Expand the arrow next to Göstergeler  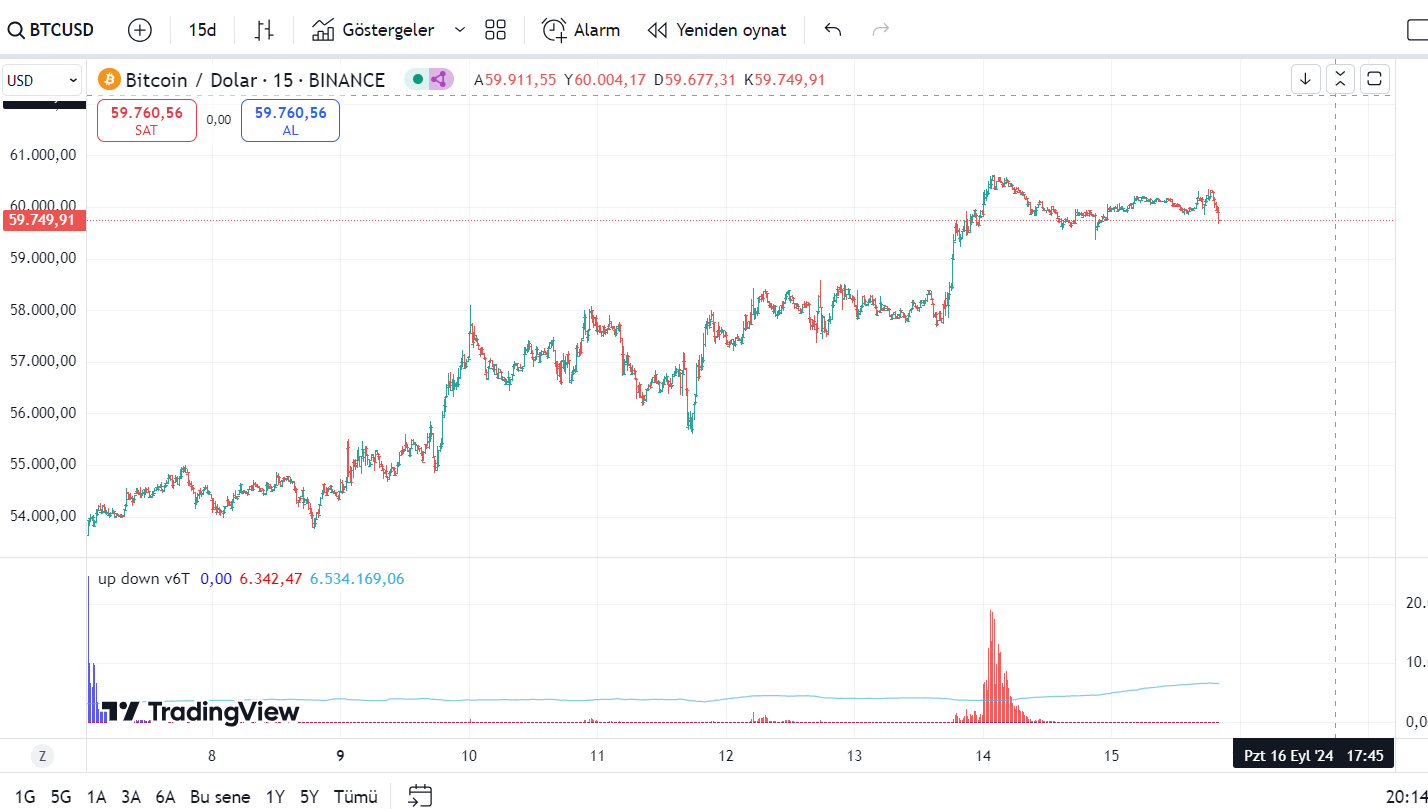(x=460, y=30)
